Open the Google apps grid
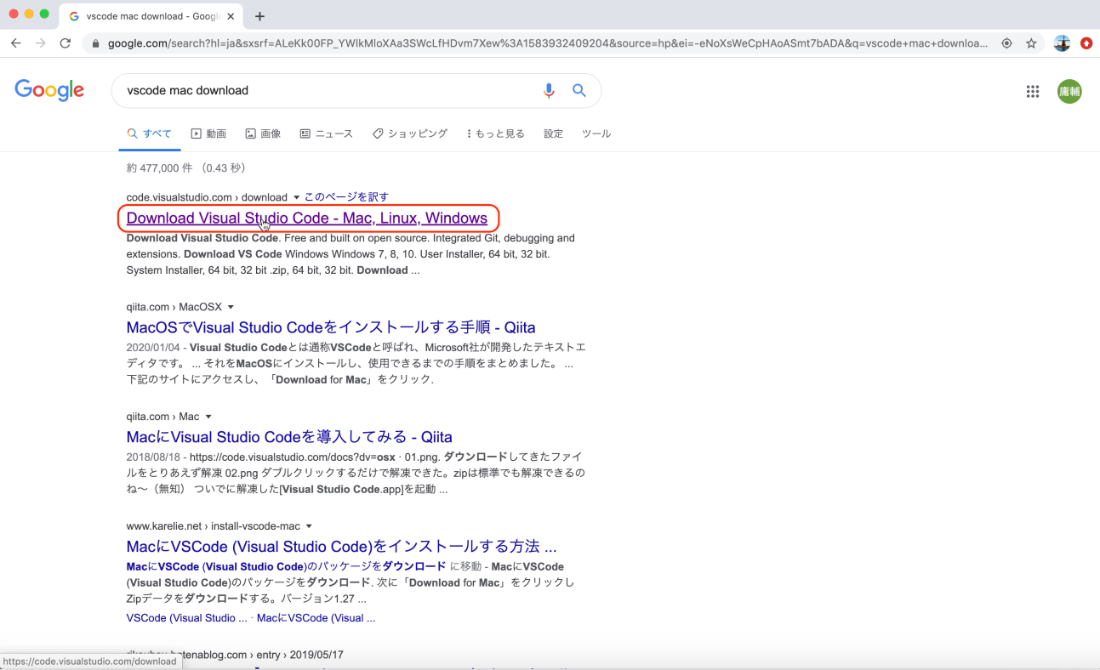Viewport: 1100px width, 670px height. 1033,91
